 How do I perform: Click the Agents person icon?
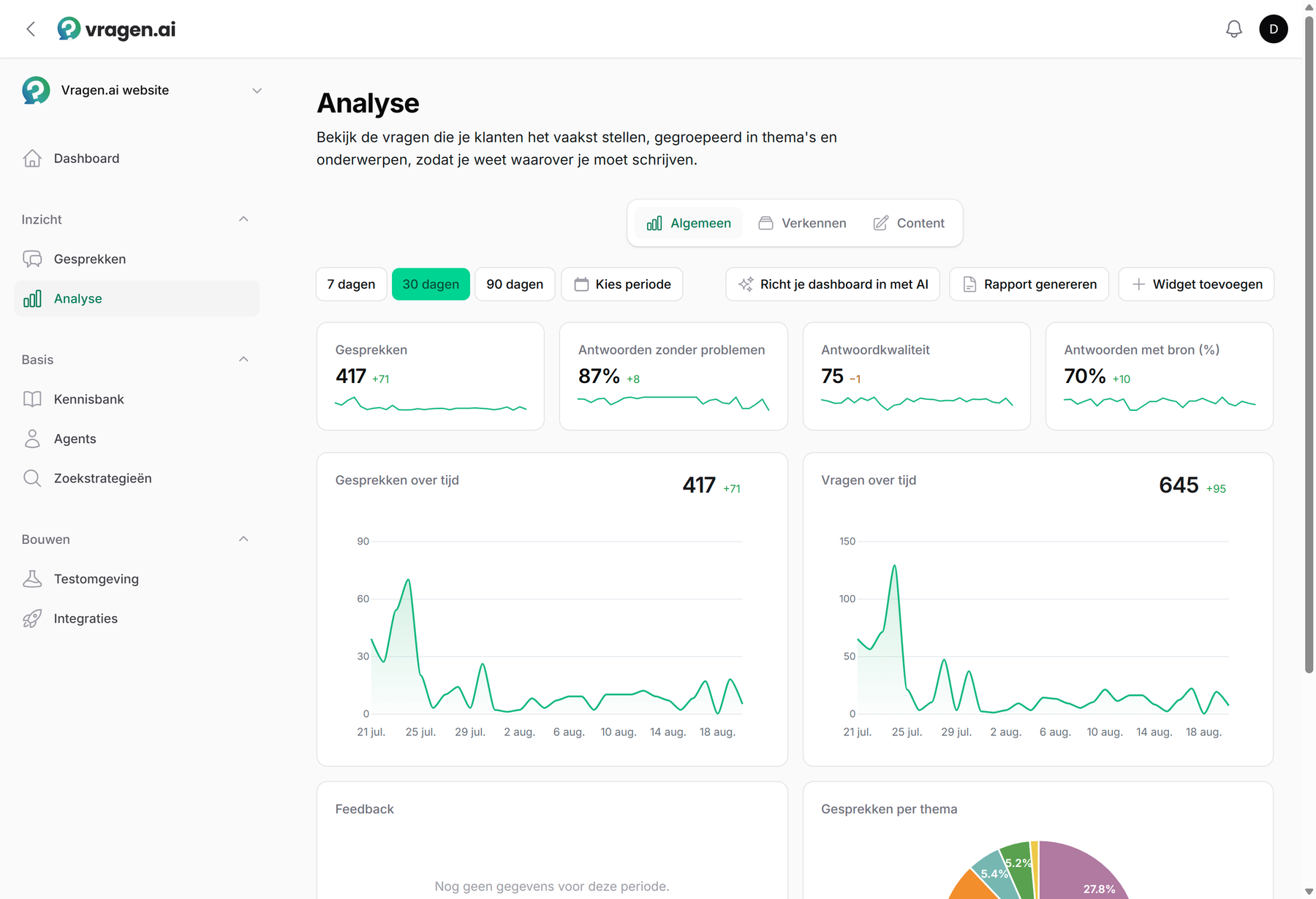tap(32, 439)
